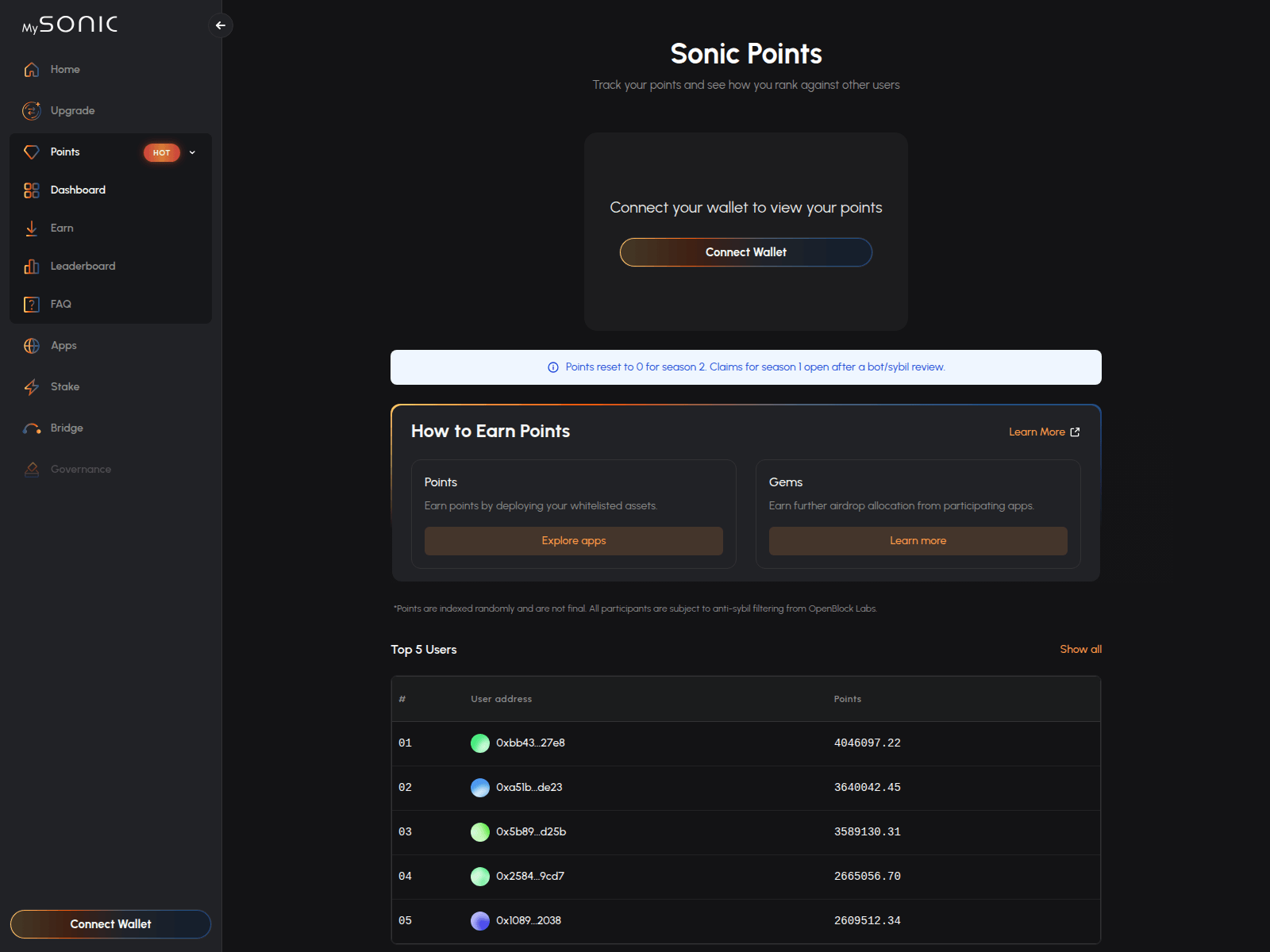Image resolution: width=1270 pixels, height=952 pixels.
Task: Select Earn in Points submenu
Action: 110,228
